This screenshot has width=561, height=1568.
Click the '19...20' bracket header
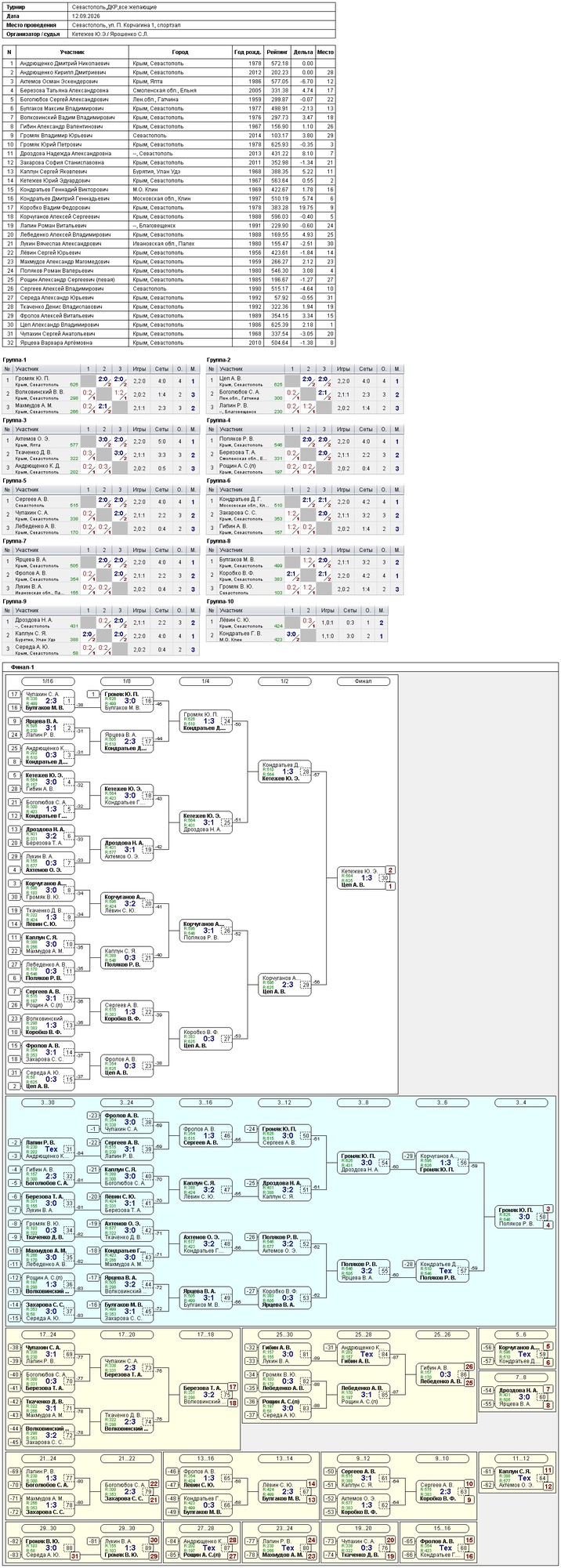pyautogui.click(x=363, y=1528)
